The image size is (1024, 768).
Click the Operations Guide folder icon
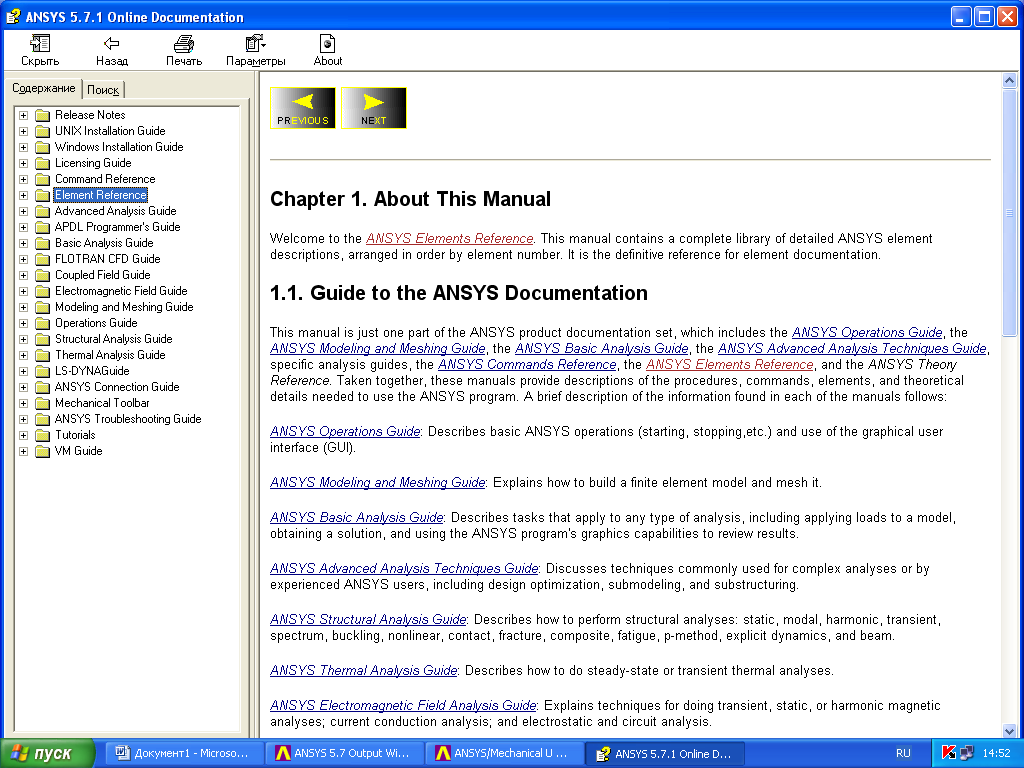[x=42, y=323]
